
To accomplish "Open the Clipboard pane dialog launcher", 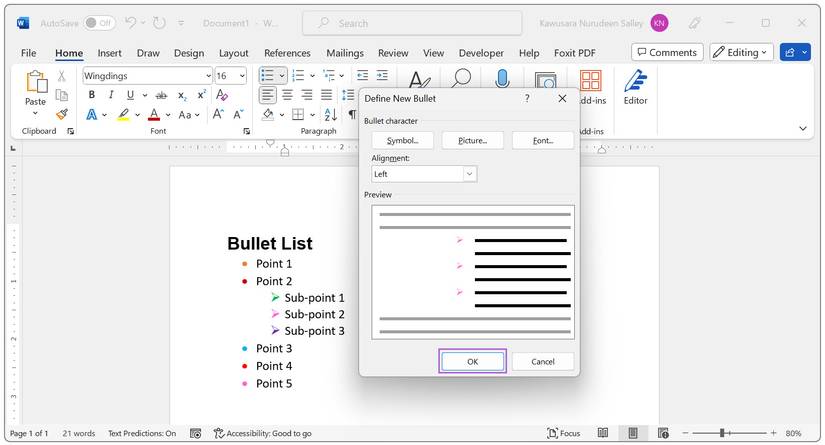I will [x=71, y=132].
